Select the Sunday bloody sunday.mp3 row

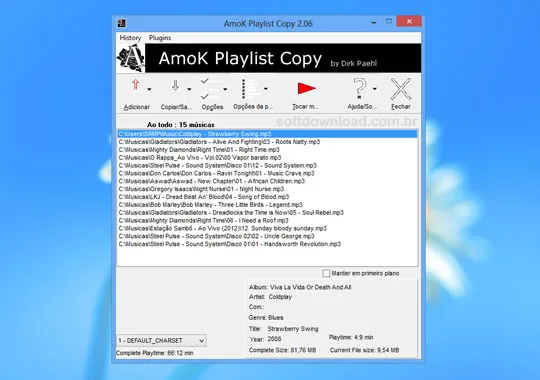267,228
